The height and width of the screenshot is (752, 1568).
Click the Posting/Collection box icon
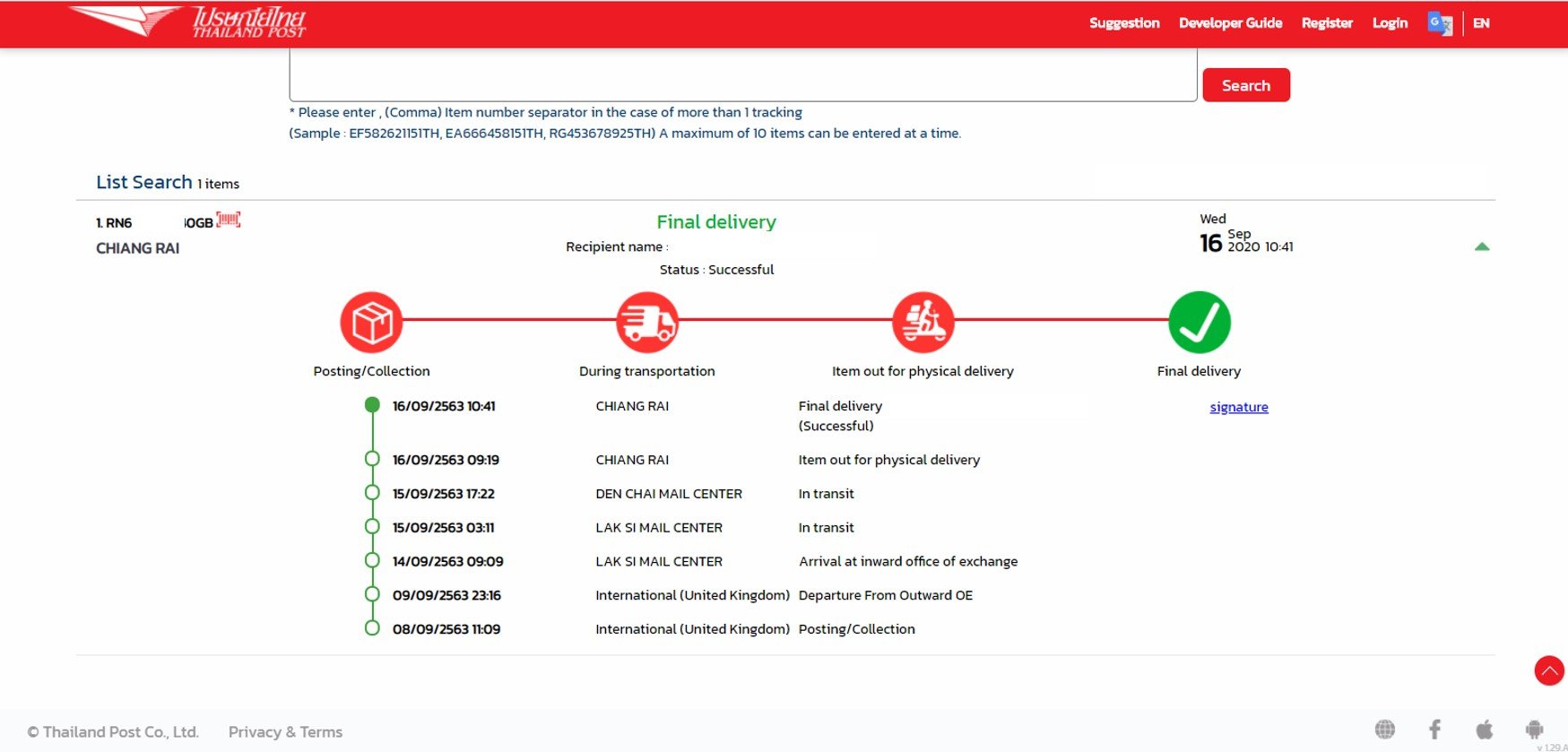pyautogui.click(x=371, y=322)
